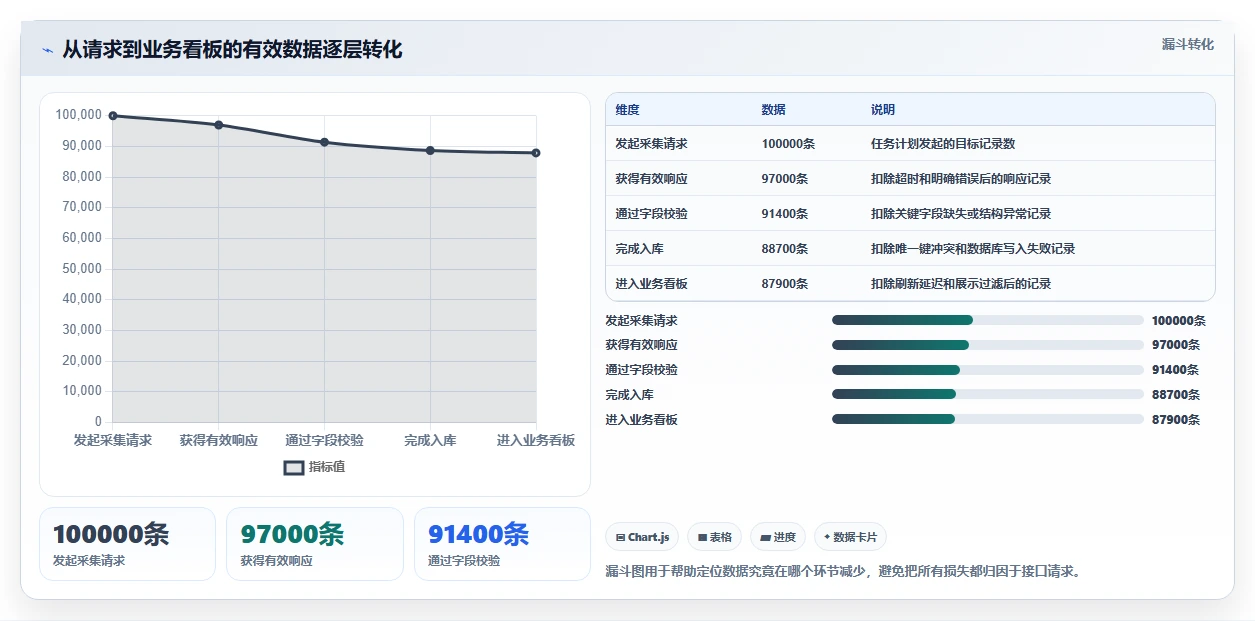Click the 进度 tag chip
Image resolution: width=1255 pixels, height=621 pixels.
(x=778, y=537)
